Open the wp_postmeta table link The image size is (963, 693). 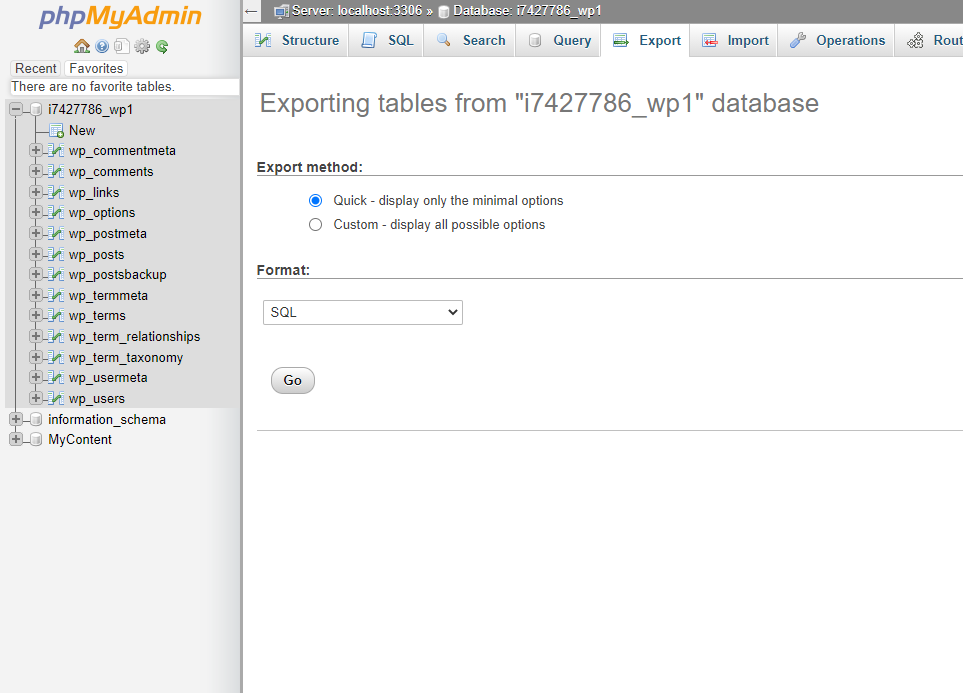click(107, 233)
